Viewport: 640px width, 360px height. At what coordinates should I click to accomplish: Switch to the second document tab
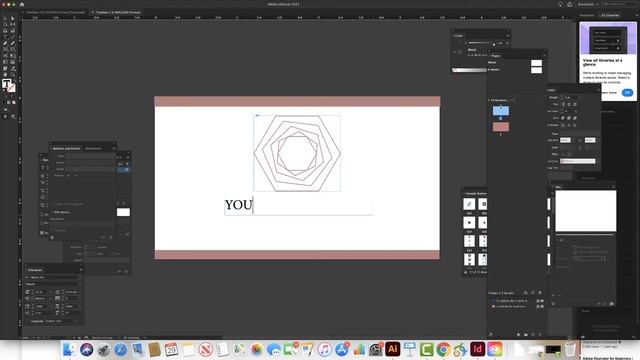[116, 12]
